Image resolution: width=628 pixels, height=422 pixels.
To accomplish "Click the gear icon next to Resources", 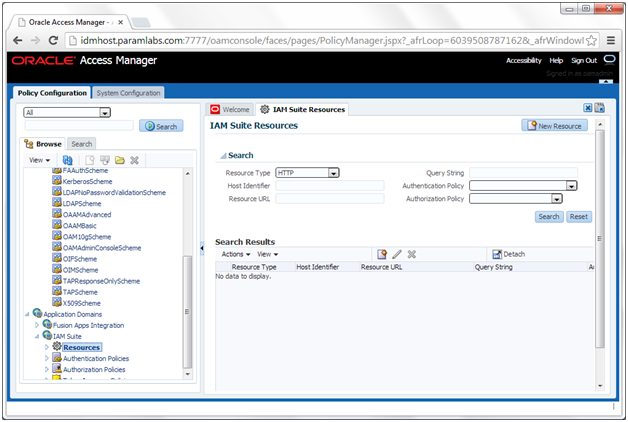I will 57,346.
